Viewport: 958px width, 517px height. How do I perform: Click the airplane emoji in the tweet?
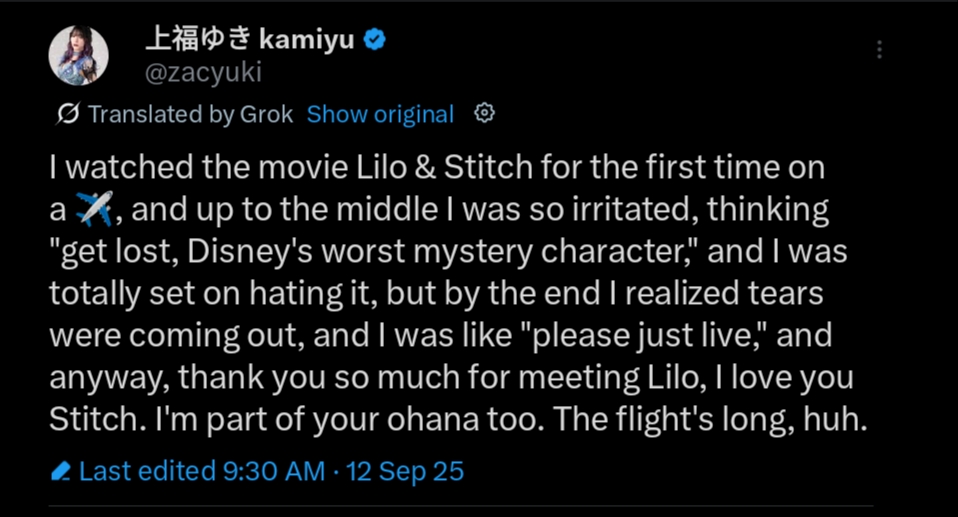coord(97,210)
